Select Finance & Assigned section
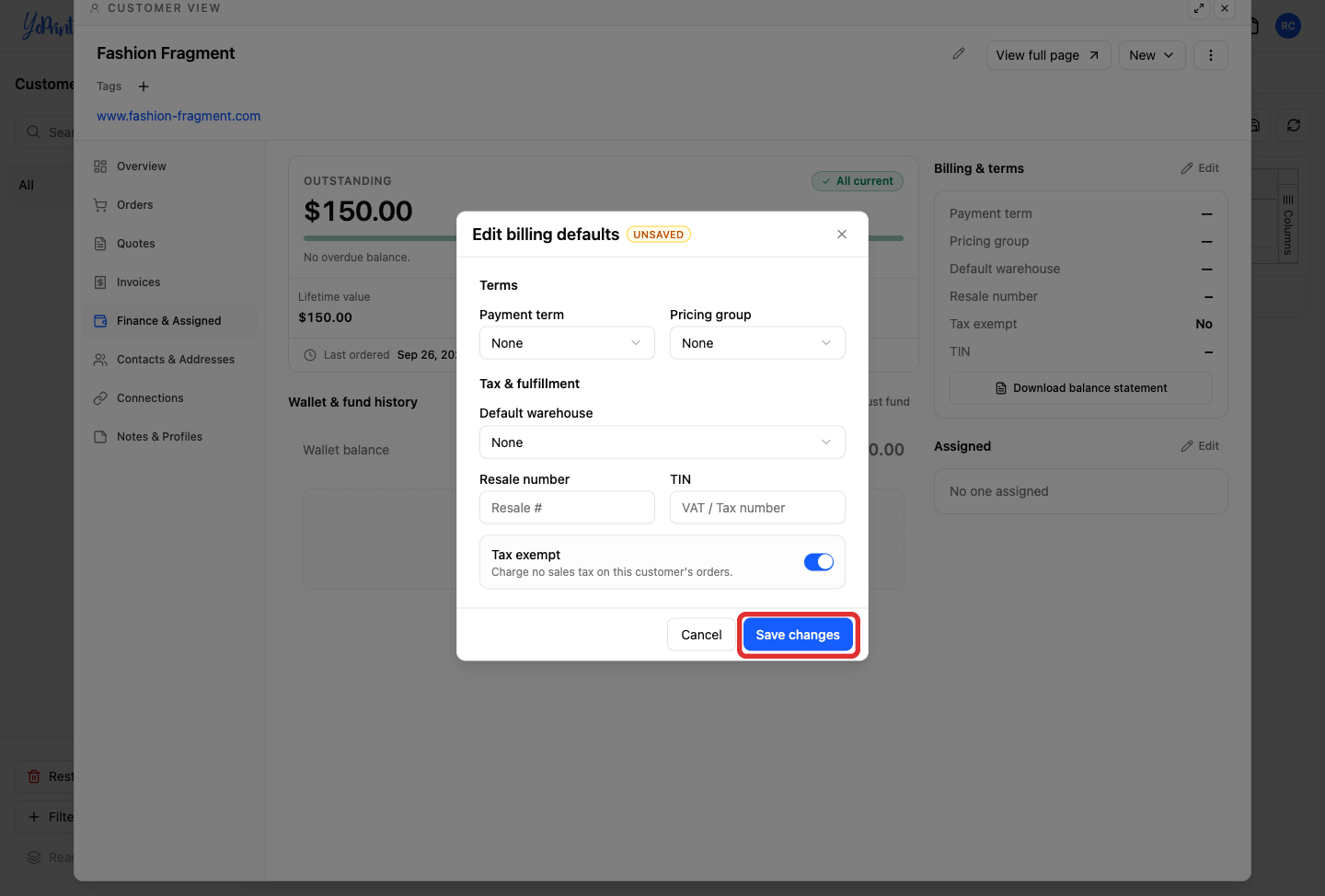This screenshot has width=1325, height=896. click(x=170, y=321)
